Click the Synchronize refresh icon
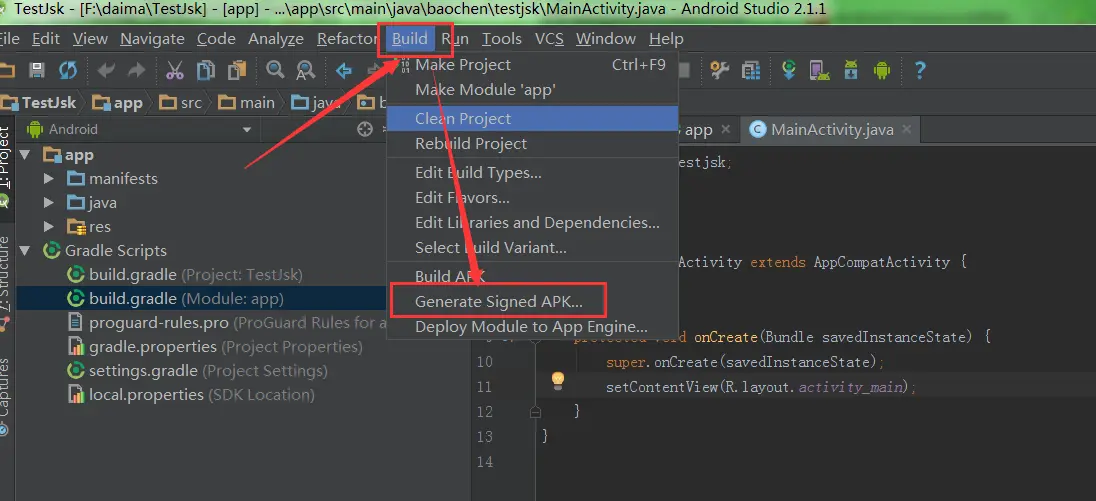The height and width of the screenshot is (501, 1096). coord(68,70)
